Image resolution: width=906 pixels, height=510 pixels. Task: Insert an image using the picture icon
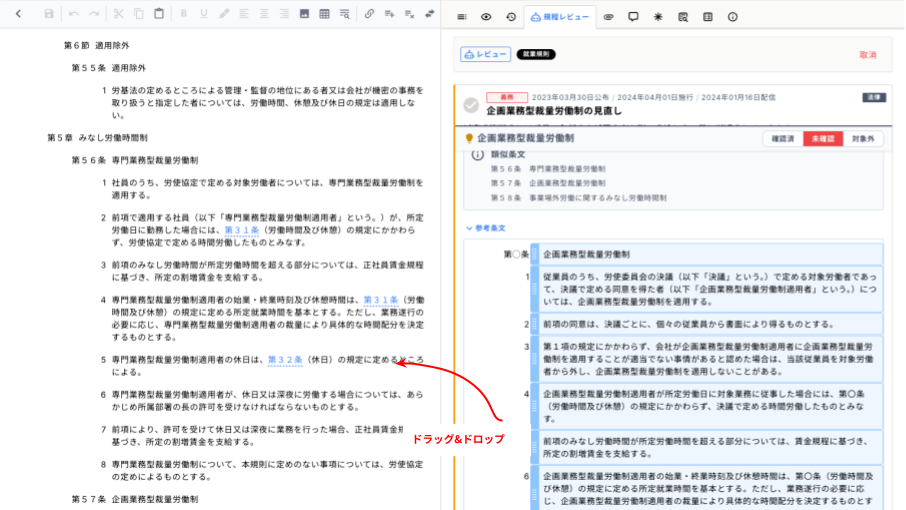click(x=304, y=14)
